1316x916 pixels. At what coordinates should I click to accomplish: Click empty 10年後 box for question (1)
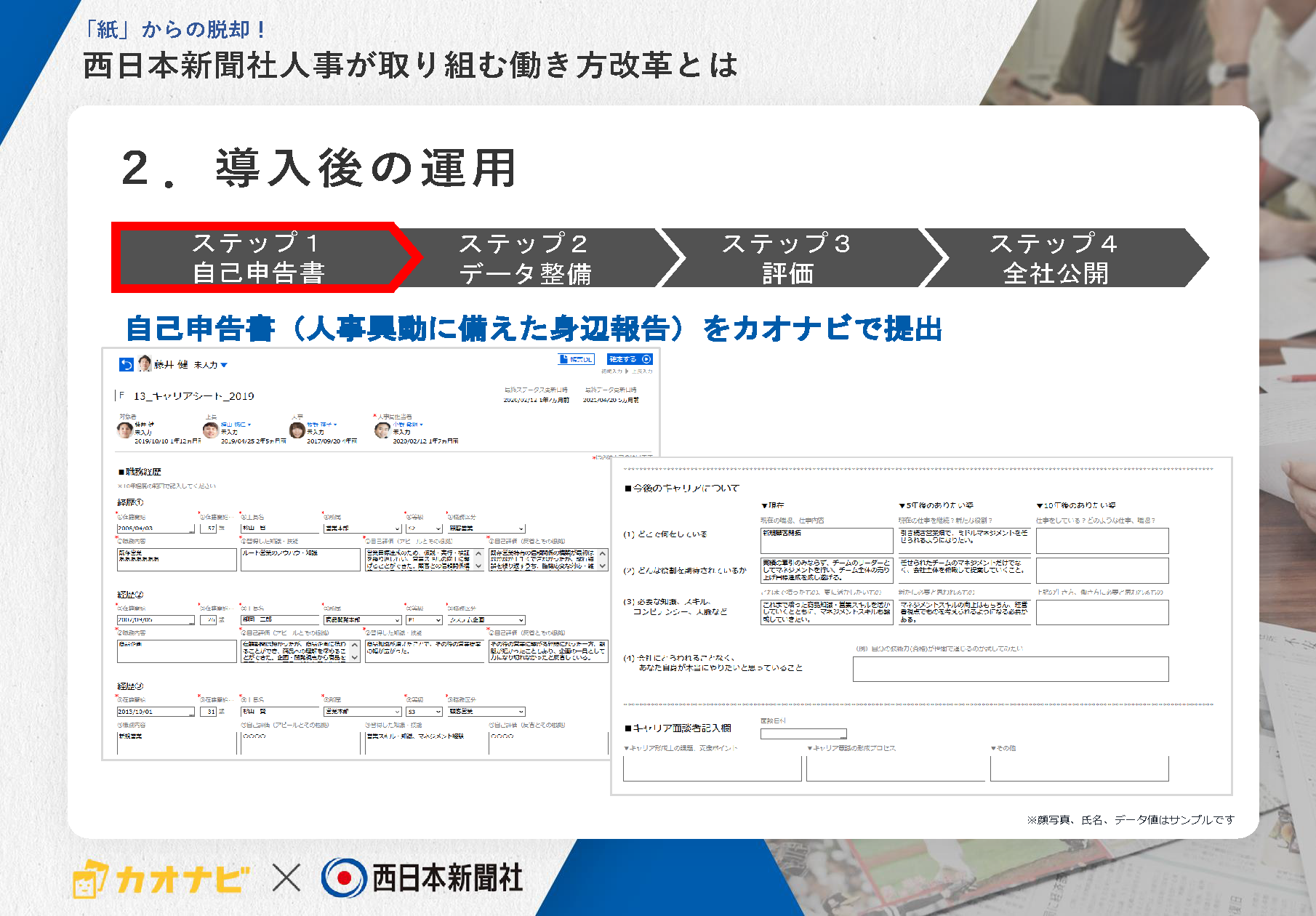[1102, 541]
